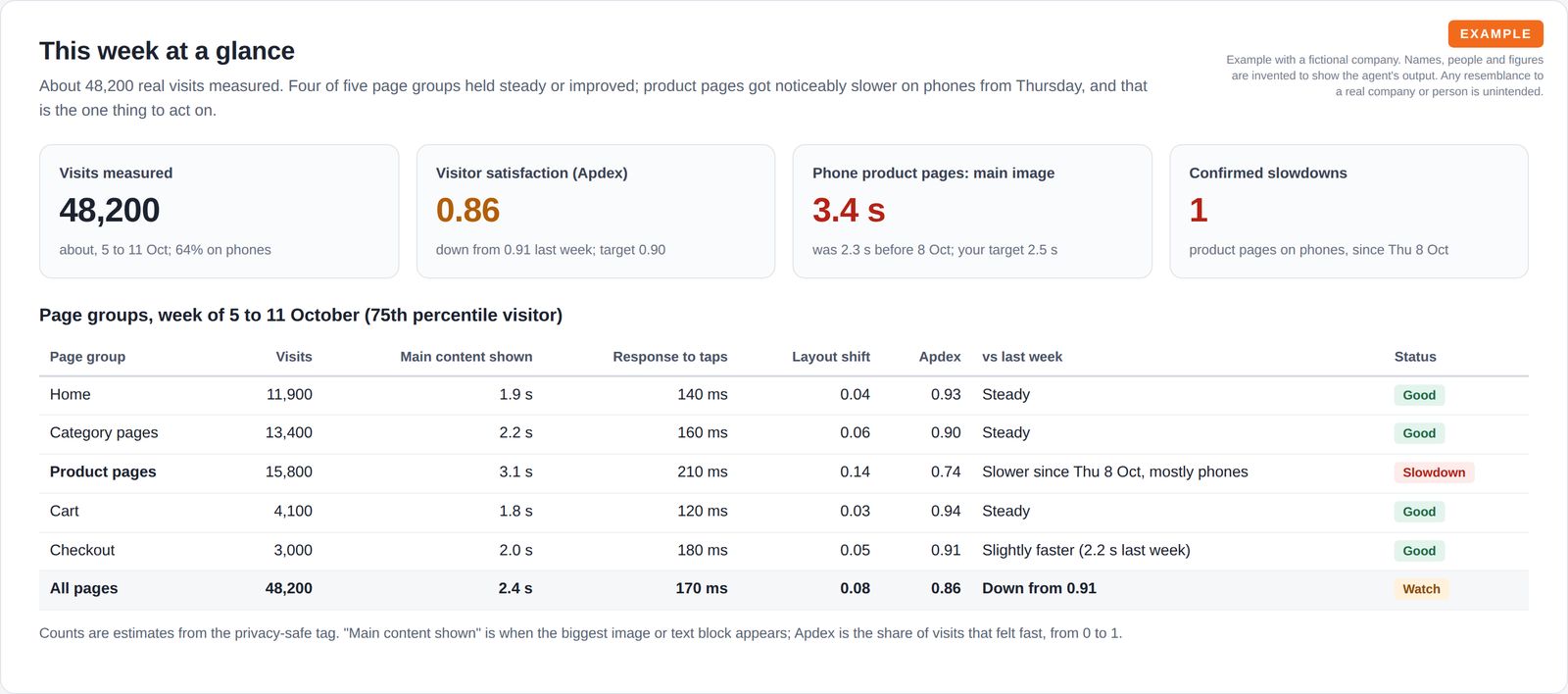Click the 11,900 visits cell
Viewport: 1568px width, 694px height.
[289, 394]
